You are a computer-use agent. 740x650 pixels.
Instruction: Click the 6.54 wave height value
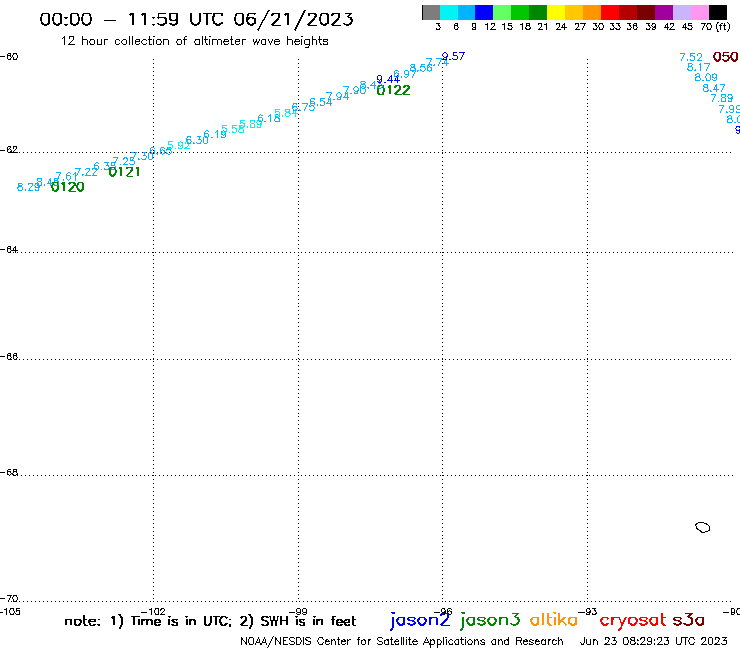click(321, 102)
